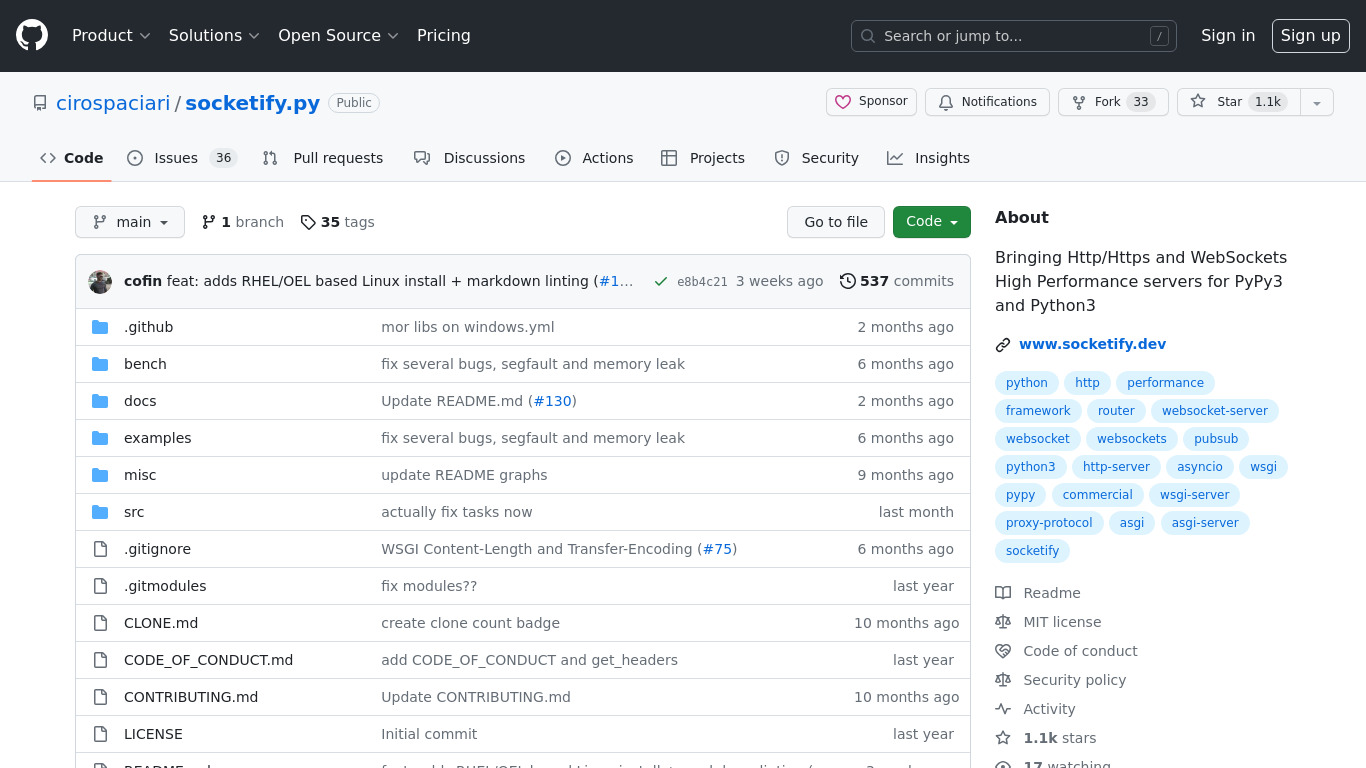Image resolution: width=1366 pixels, height=768 pixels.
Task: Open the Actions tab
Action: pyautogui.click(x=594, y=158)
